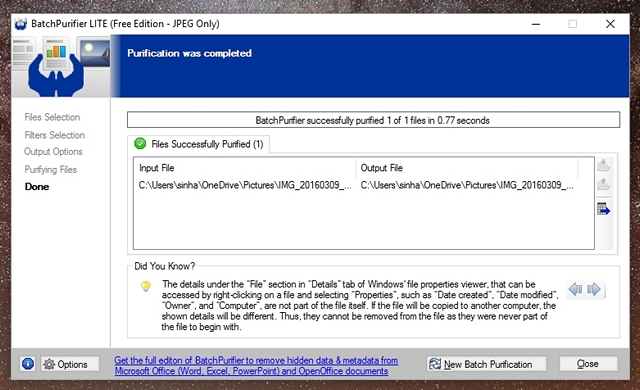Open the full edition BatchPurifier link
This screenshot has height=390, width=640.
click(256, 366)
